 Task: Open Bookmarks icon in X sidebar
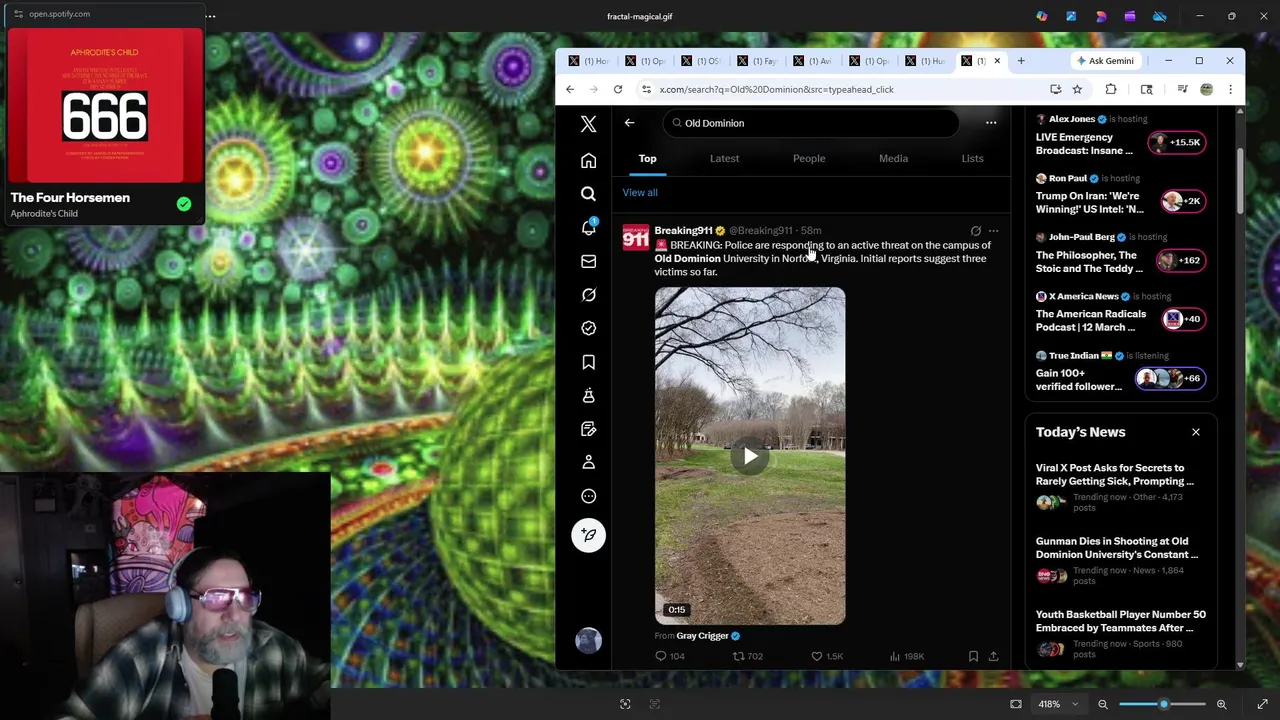tap(588, 362)
